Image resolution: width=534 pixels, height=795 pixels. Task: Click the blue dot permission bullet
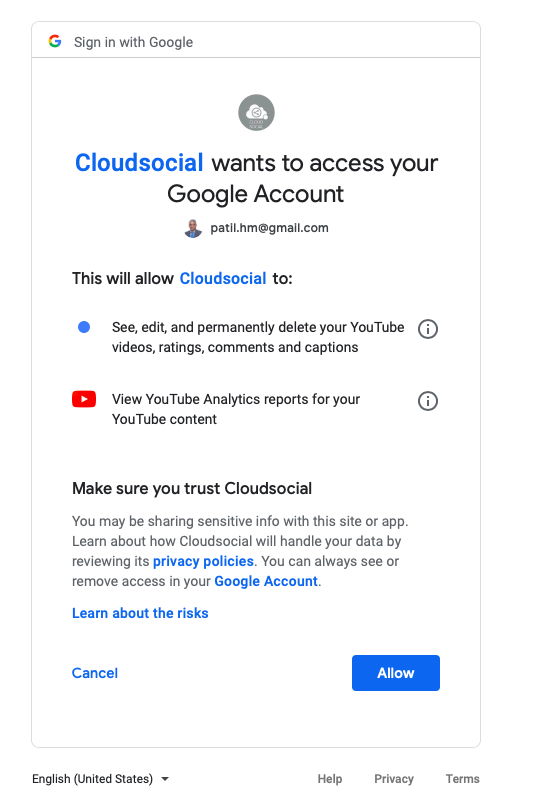tap(84, 327)
